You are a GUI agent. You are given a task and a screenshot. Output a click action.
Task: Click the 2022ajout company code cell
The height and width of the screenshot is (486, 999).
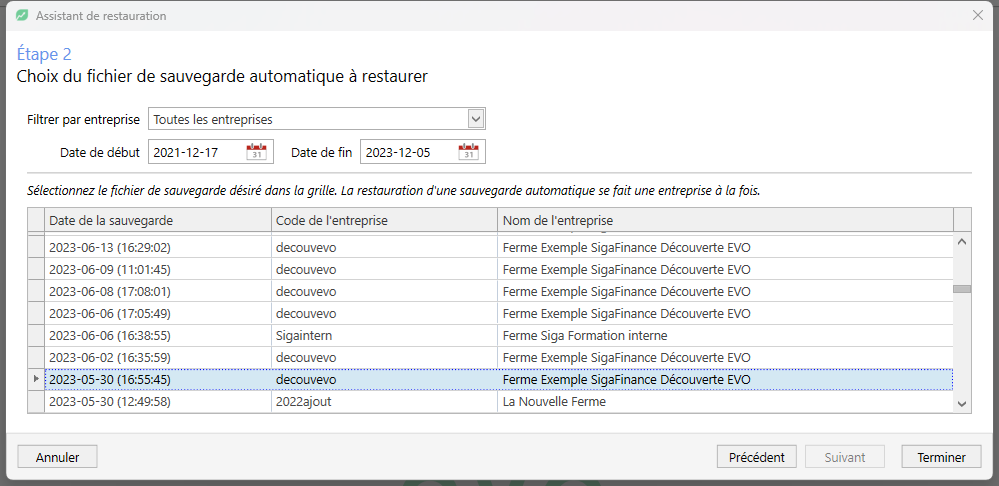click(384, 401)
